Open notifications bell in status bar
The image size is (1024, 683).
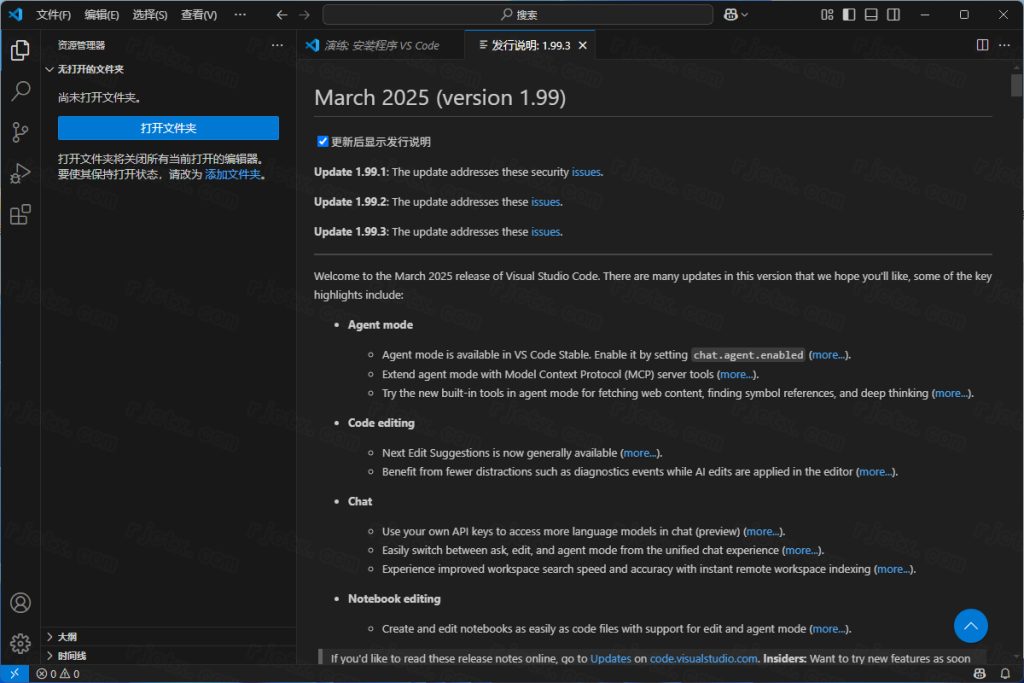1005,674
